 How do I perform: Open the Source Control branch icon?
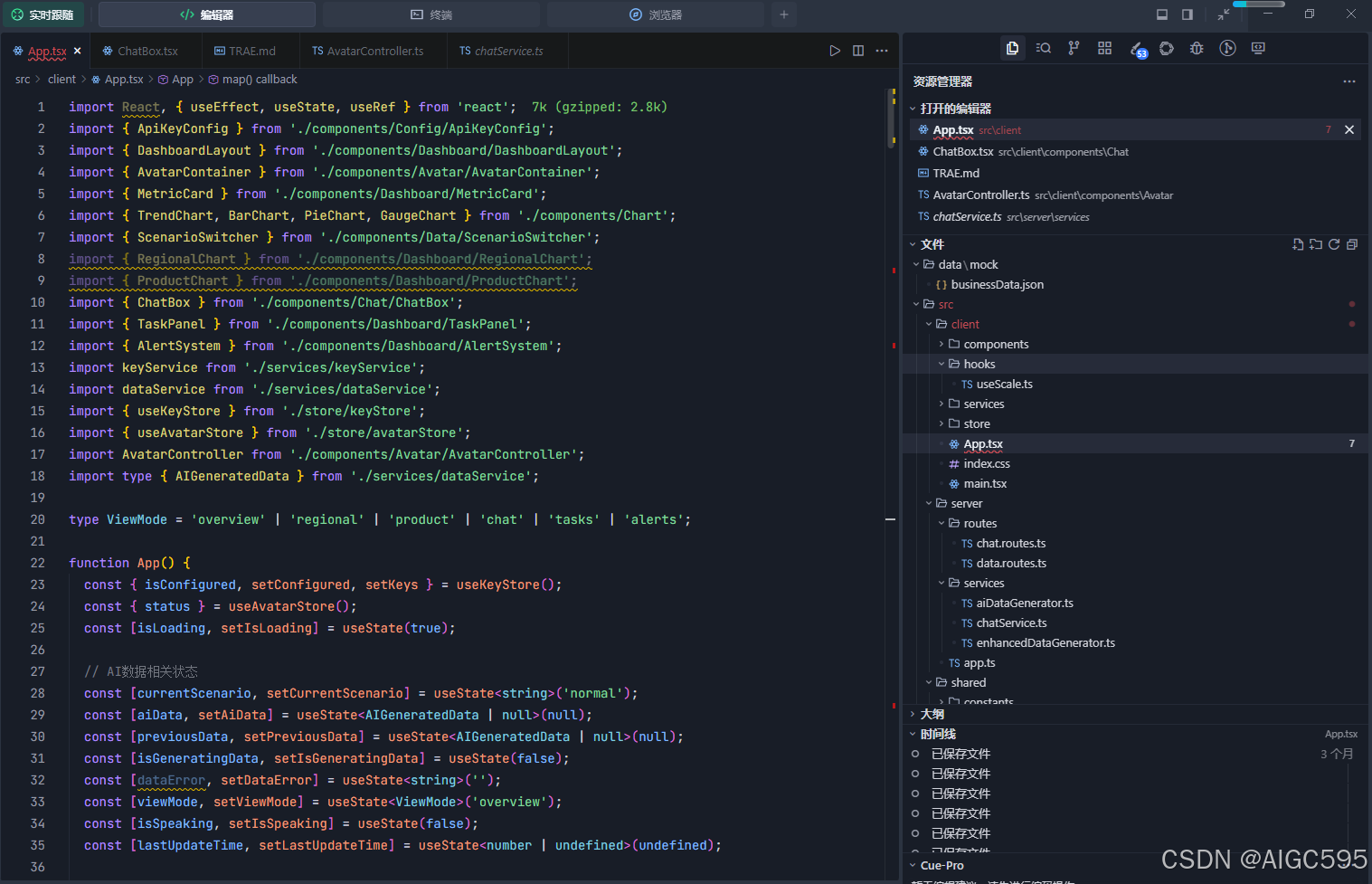(x=1074, y=48)
